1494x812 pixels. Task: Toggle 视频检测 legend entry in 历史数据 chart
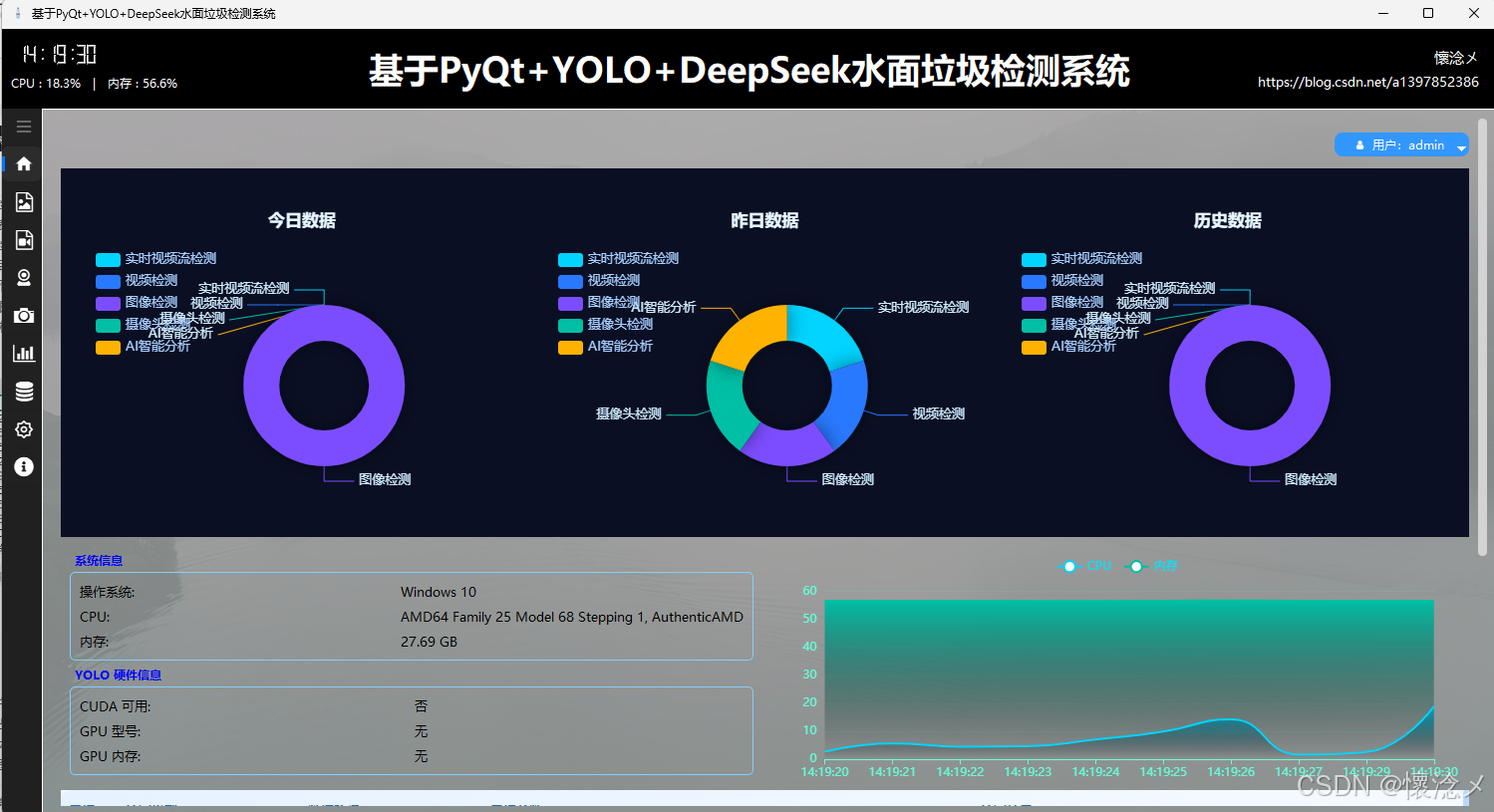tap(1062, 281)
